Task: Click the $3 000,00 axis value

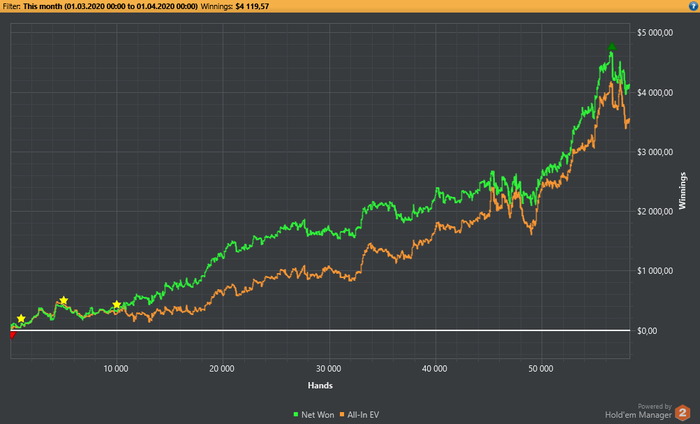Action: point(655,152)
